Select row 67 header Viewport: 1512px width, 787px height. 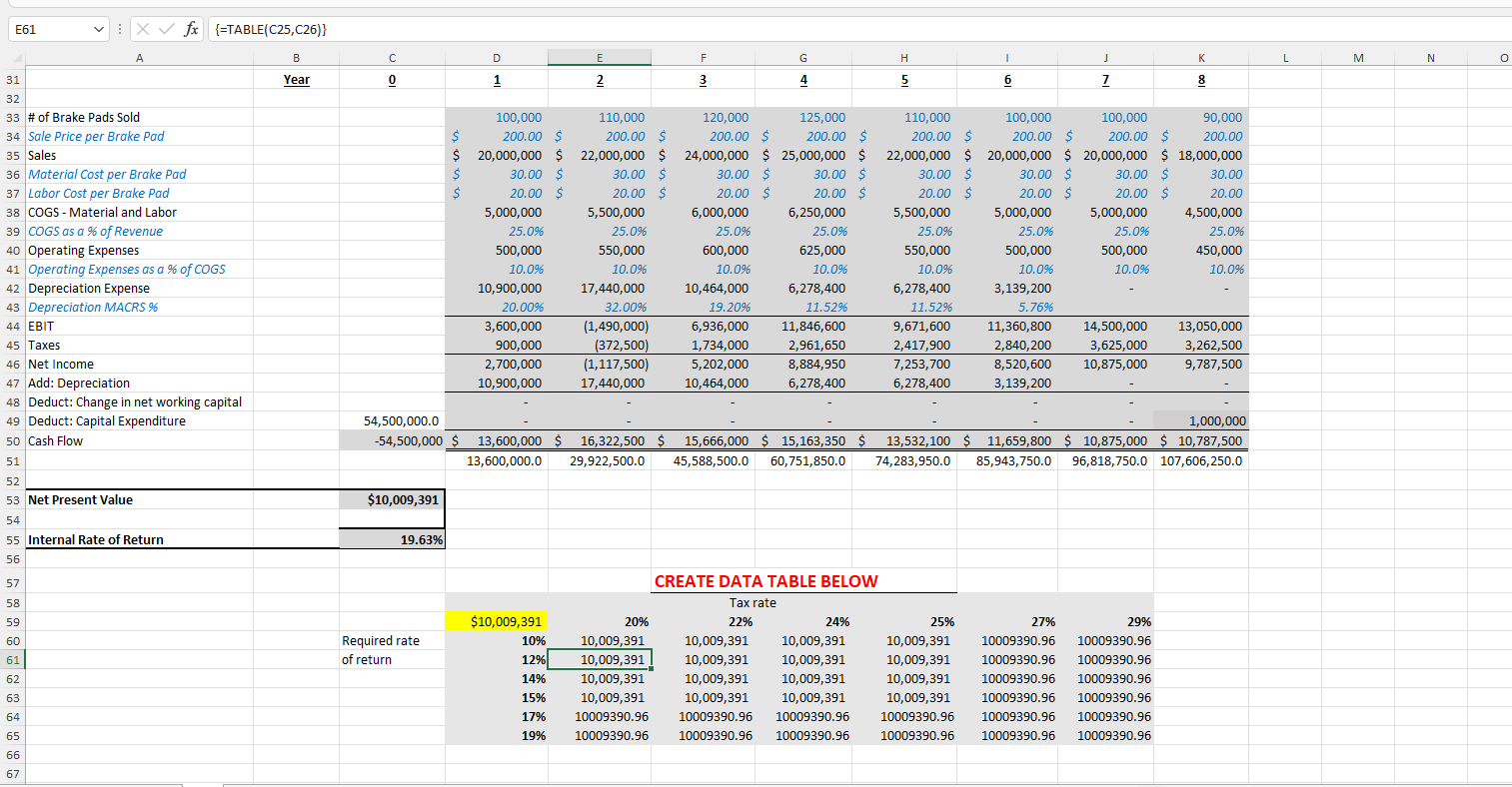coord(13,774)
